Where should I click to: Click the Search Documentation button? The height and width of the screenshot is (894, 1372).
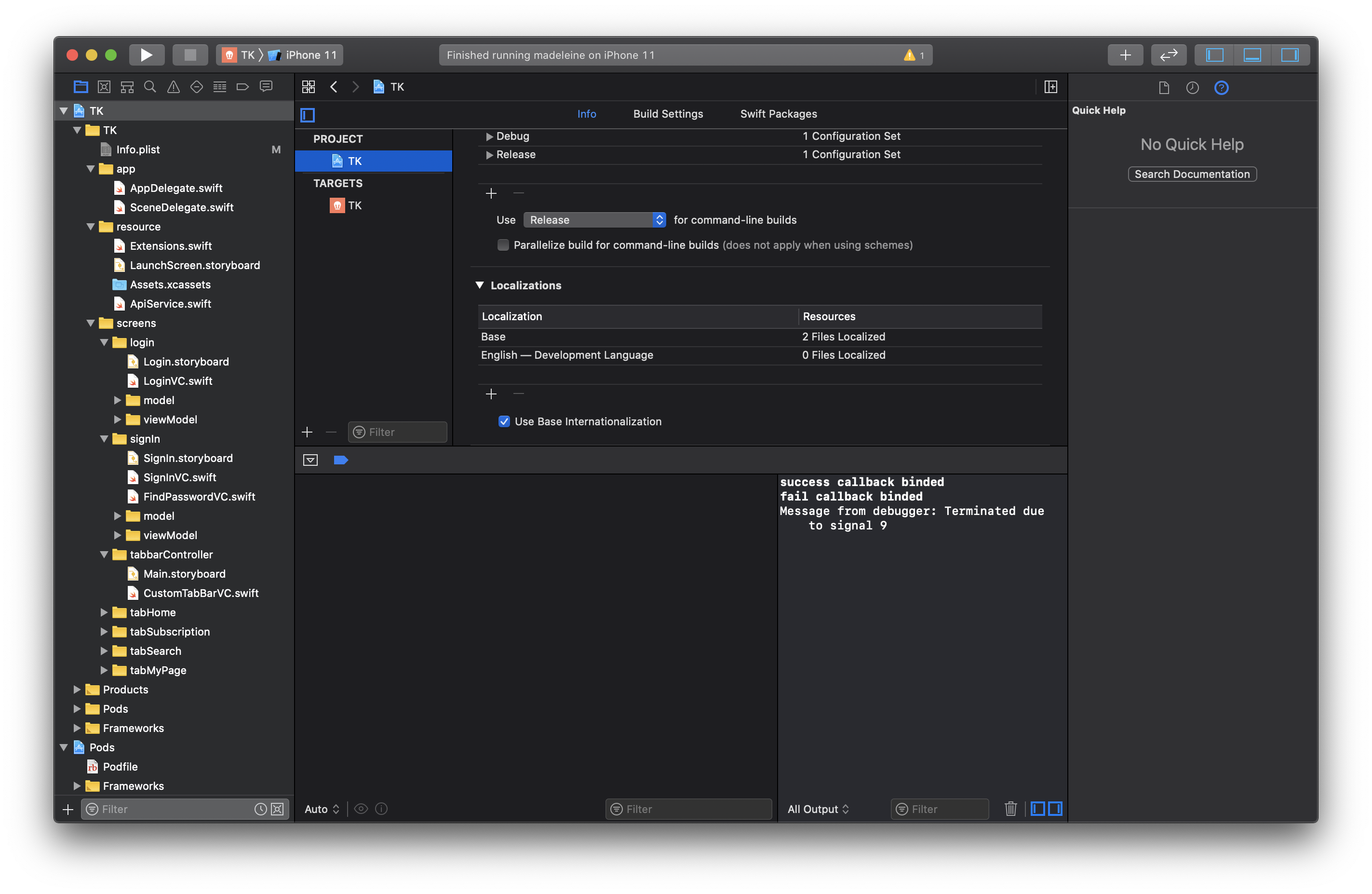tap(1192, 174)
